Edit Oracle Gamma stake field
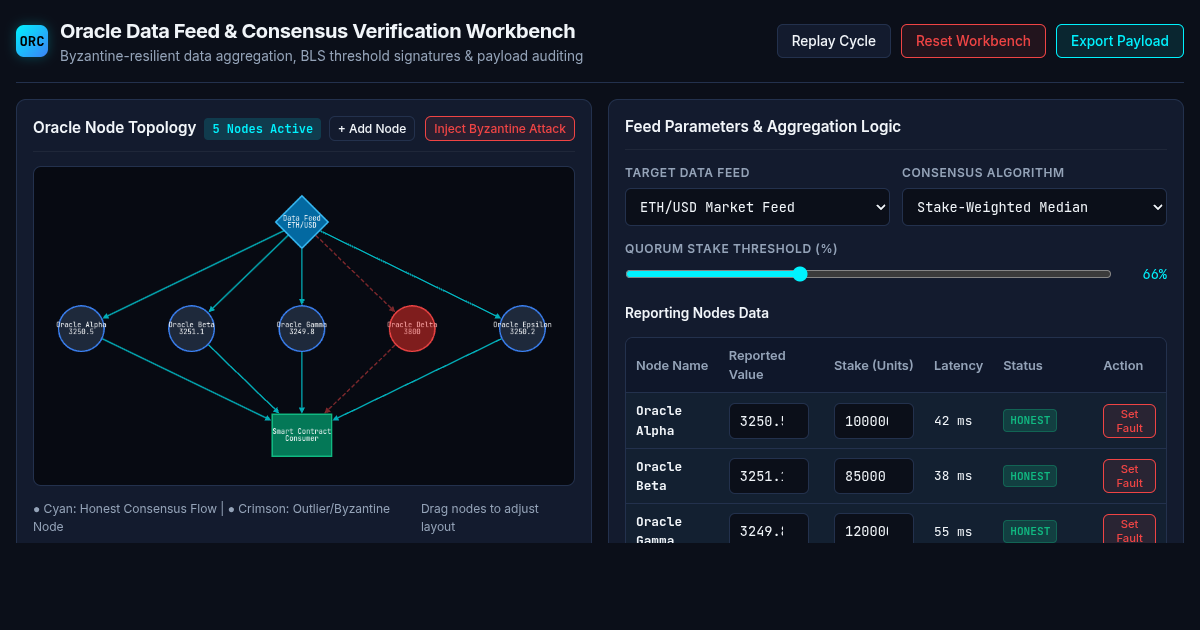The width and height of the screenshot is (1200, 630). coord(874,529)
